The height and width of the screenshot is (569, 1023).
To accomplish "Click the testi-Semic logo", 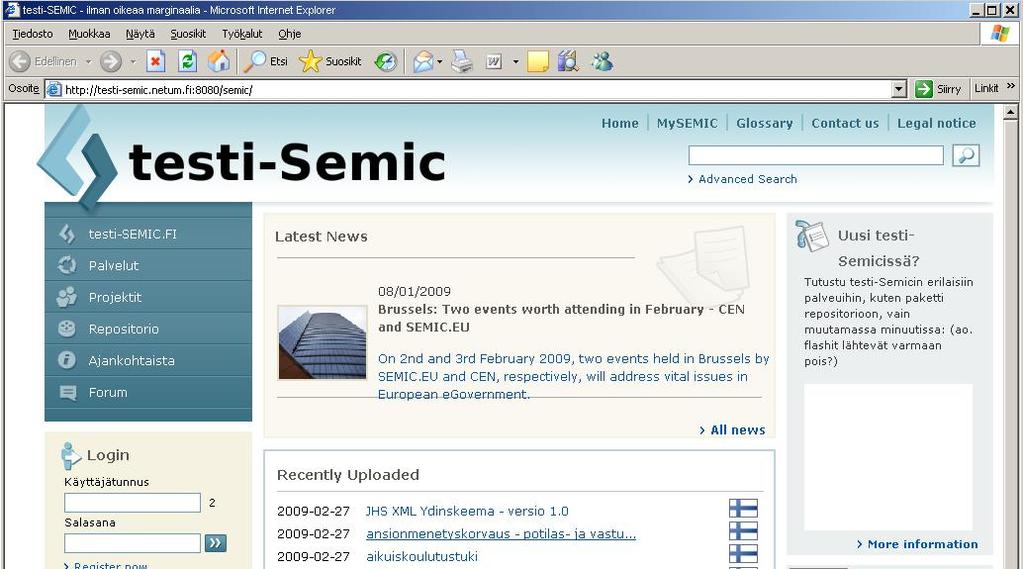I will tap(241, 160).
